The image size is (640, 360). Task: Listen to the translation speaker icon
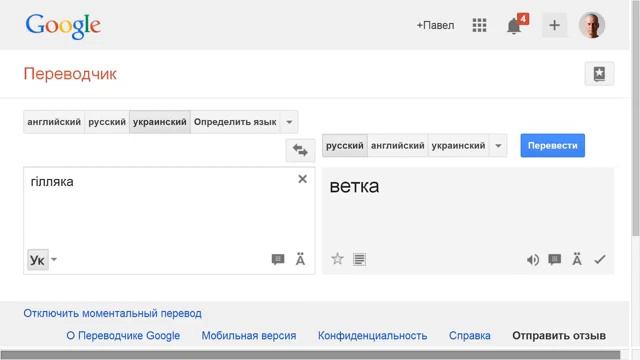(x=533, y=260)
